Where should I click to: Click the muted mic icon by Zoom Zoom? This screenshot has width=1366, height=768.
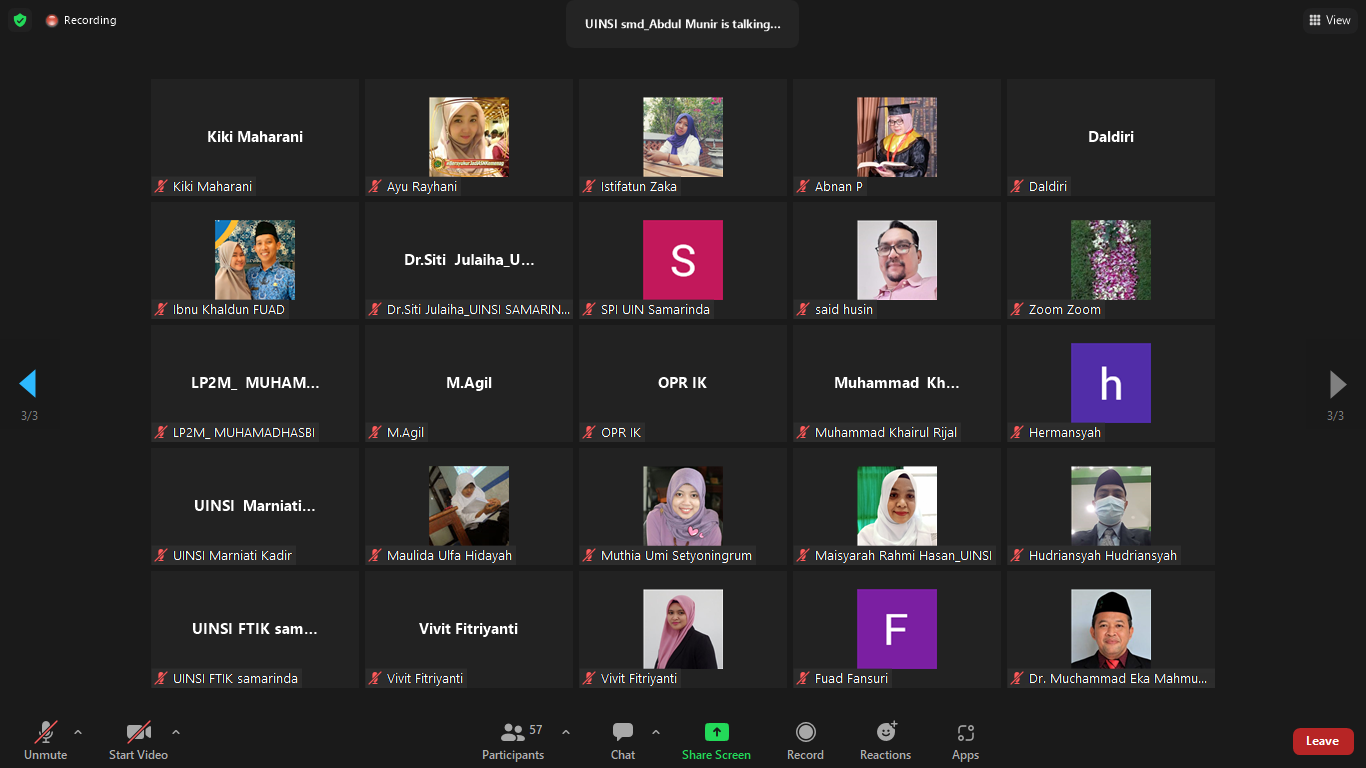click(x=1017, y=309)
